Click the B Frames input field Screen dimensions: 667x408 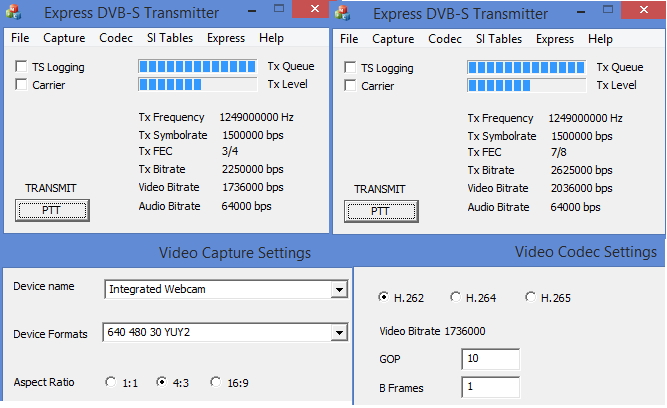(490, 387)
